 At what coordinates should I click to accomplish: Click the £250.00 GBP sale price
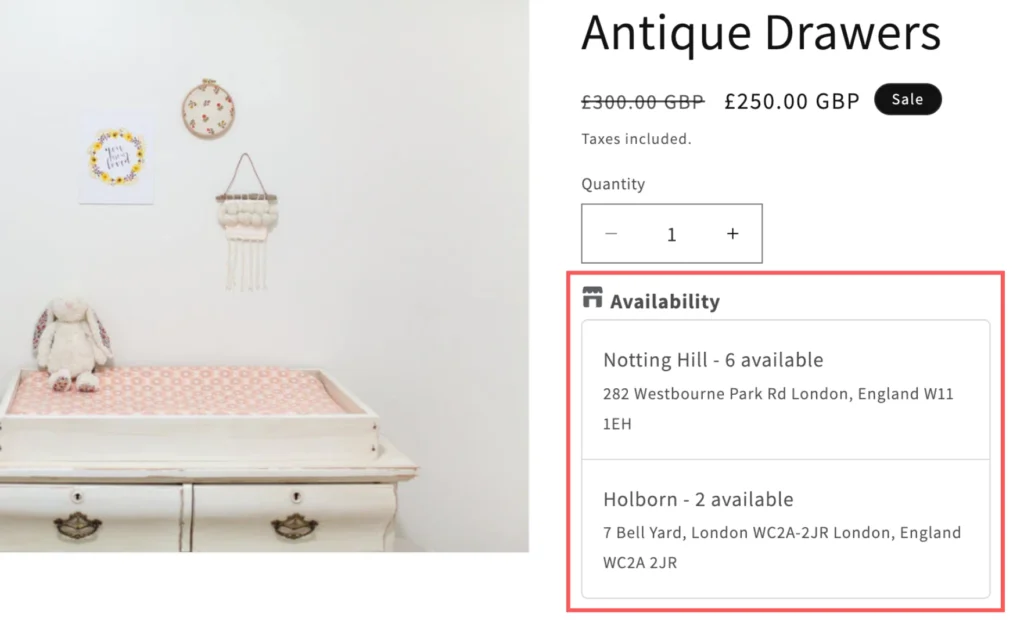click(792, 101)
